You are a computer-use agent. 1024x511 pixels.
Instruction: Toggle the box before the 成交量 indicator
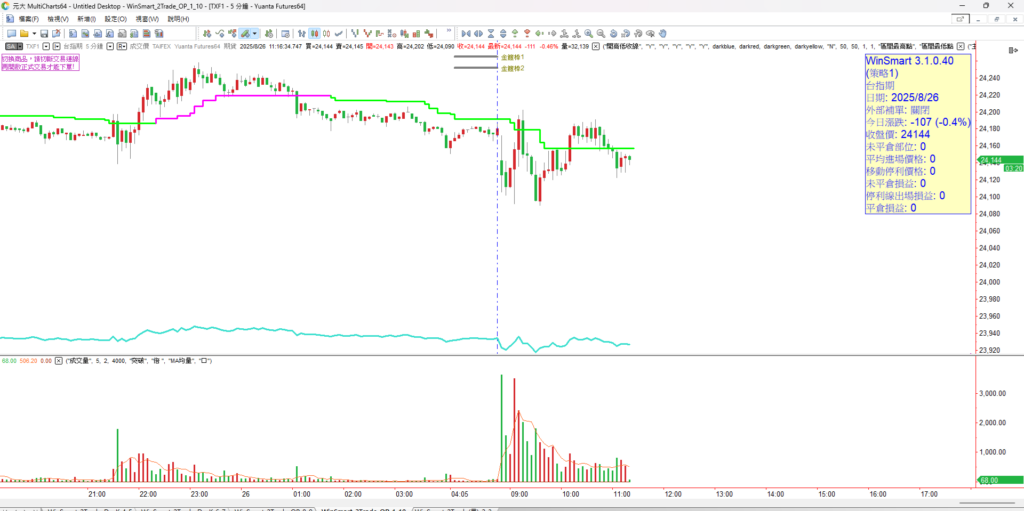[x=60, y=359]
